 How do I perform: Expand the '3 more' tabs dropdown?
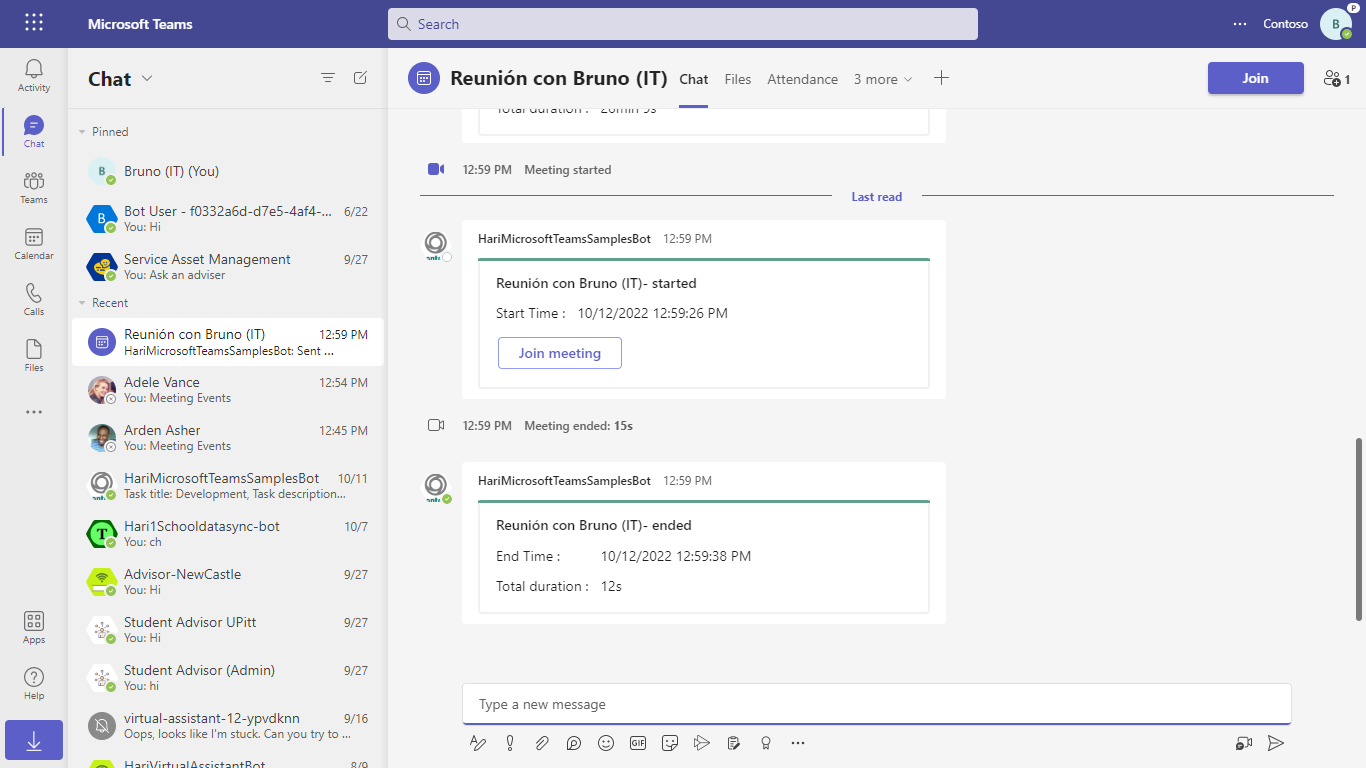883,79
